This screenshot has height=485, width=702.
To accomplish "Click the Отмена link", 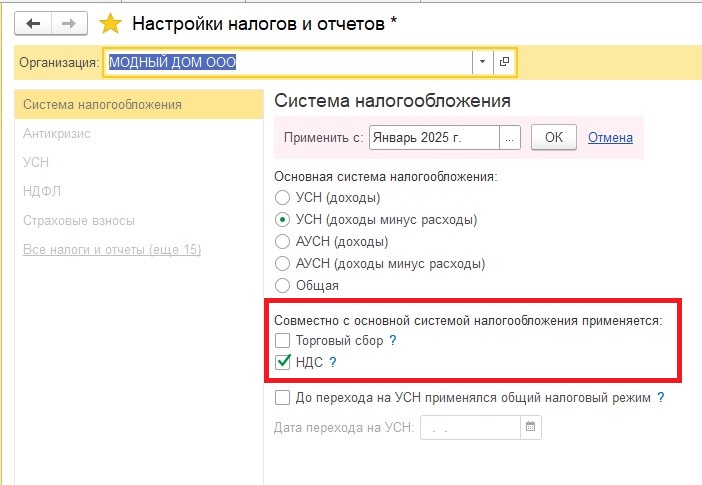I will (610, 137).
